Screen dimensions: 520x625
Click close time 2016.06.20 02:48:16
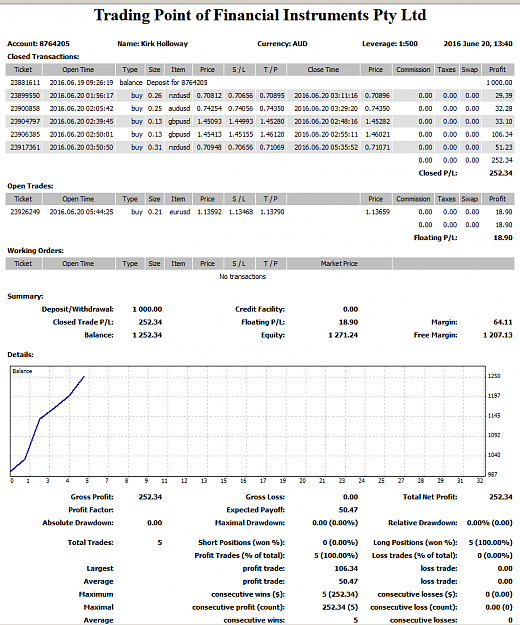[x=326, y=122]
